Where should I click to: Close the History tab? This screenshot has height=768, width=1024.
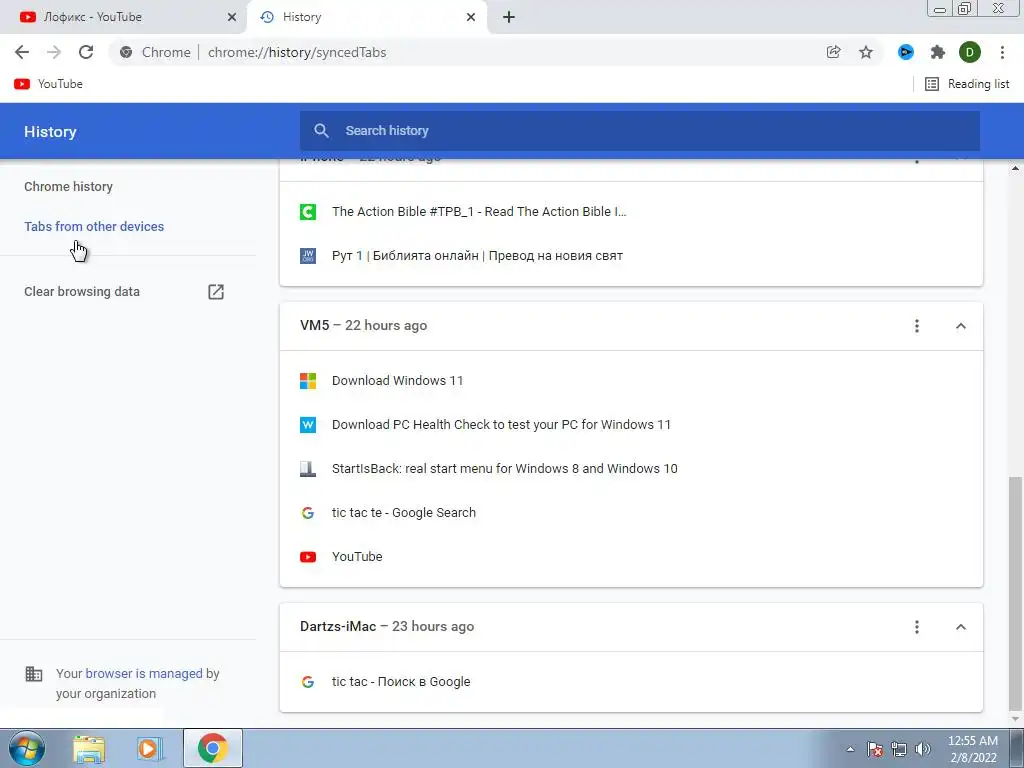click(x=471, y=17)
